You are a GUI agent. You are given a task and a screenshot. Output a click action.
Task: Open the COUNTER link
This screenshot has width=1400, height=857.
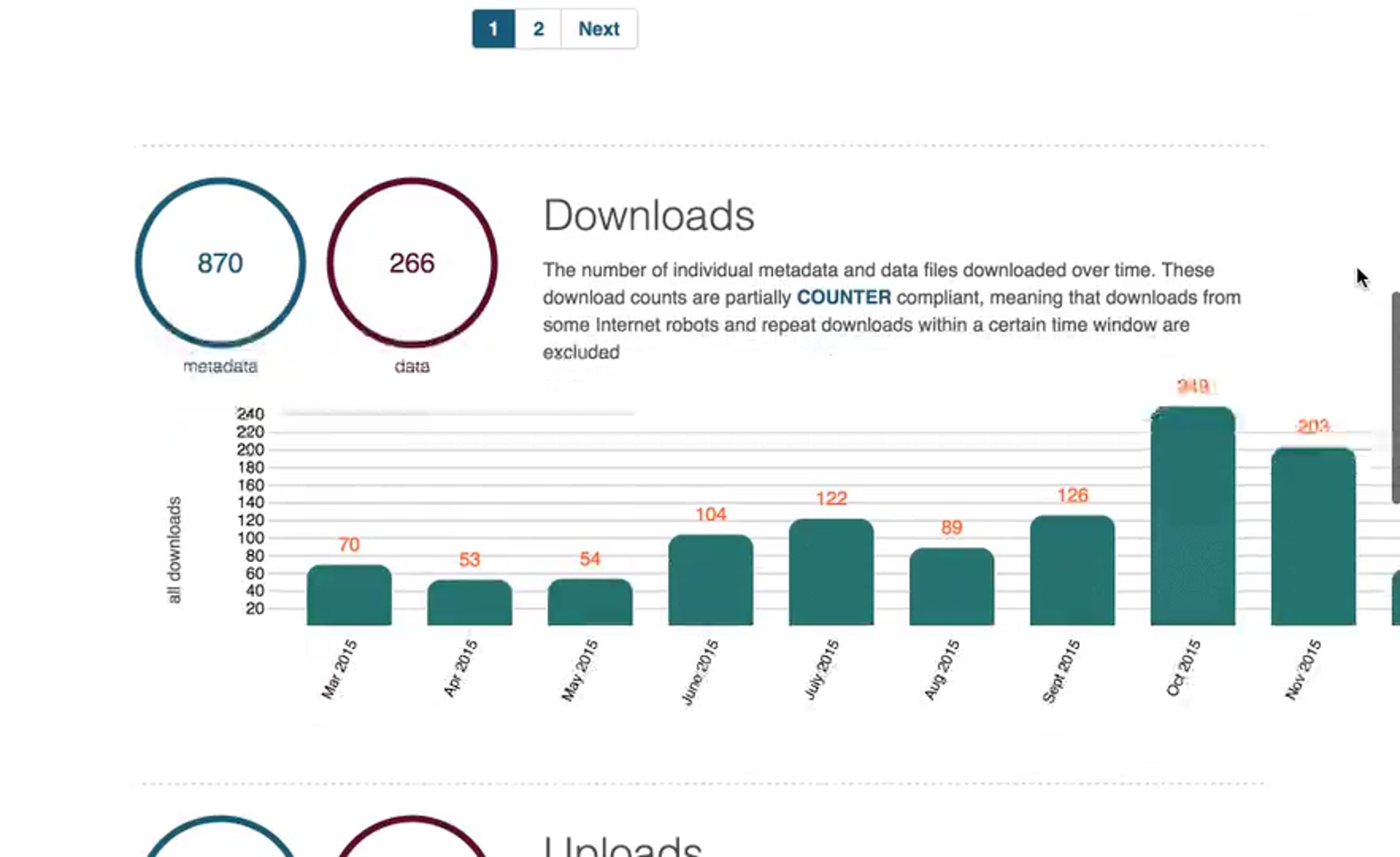[843, 298]
